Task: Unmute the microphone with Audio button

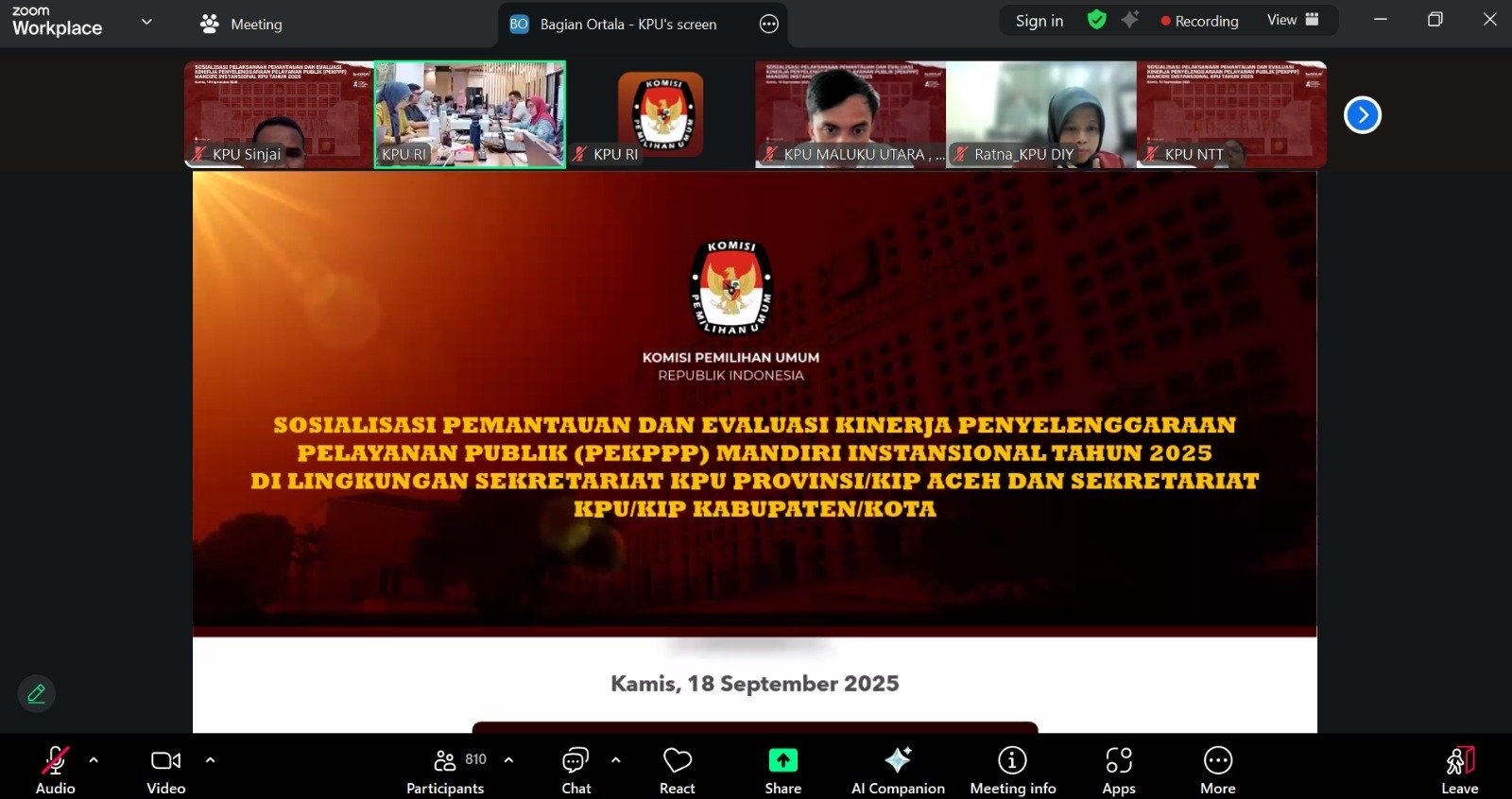Action: point(55,771)
